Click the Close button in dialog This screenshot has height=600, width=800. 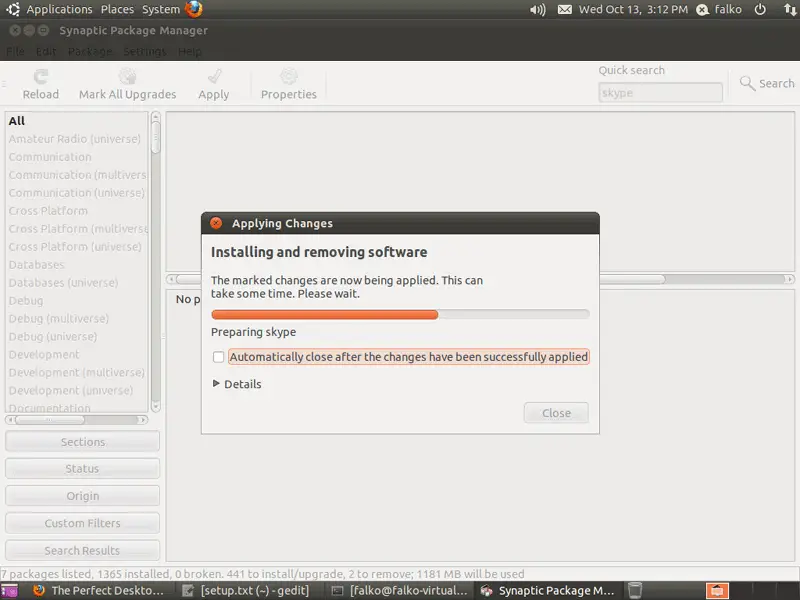coord(556,413)
